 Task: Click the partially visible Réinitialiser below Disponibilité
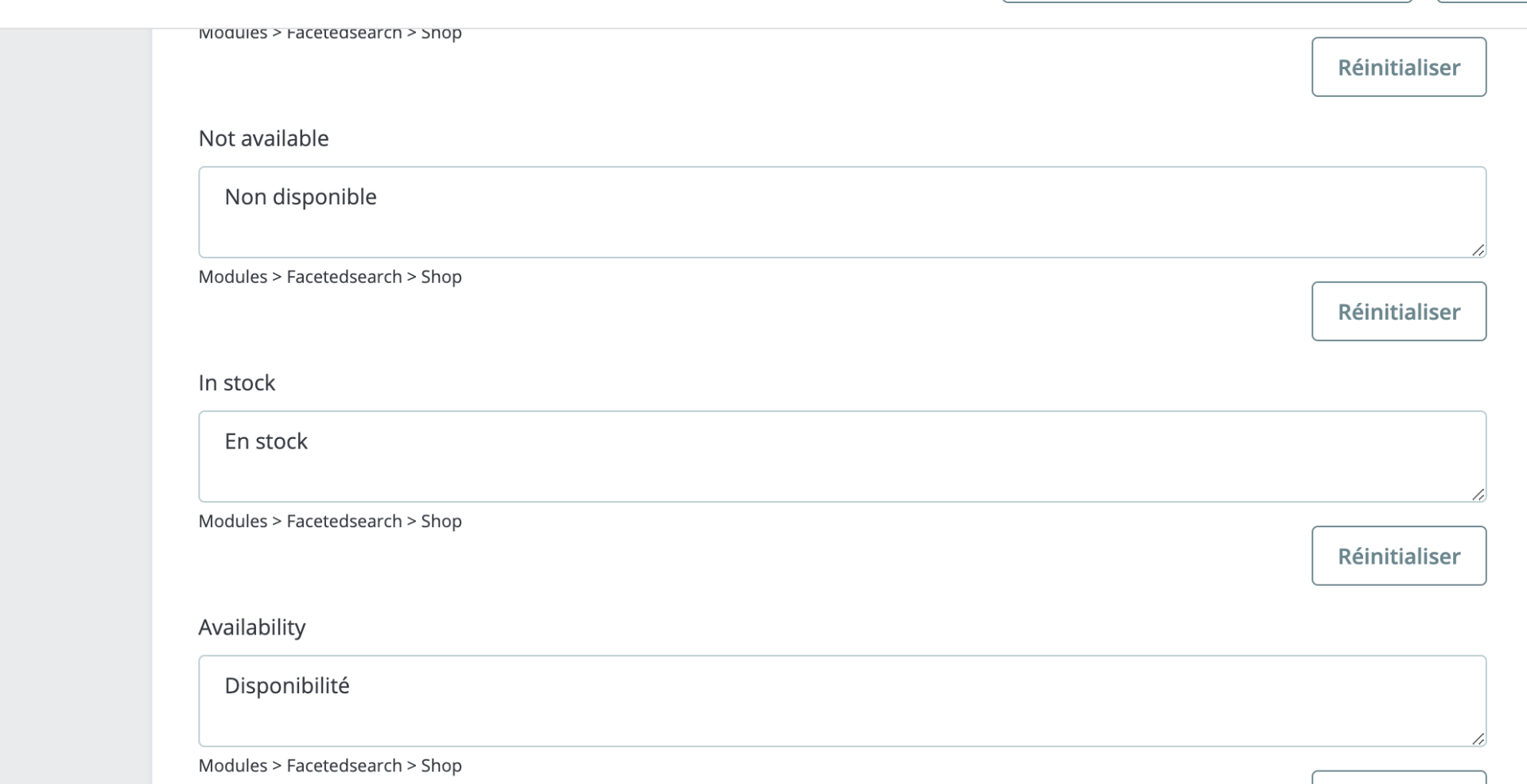[x=1398, y=778]
